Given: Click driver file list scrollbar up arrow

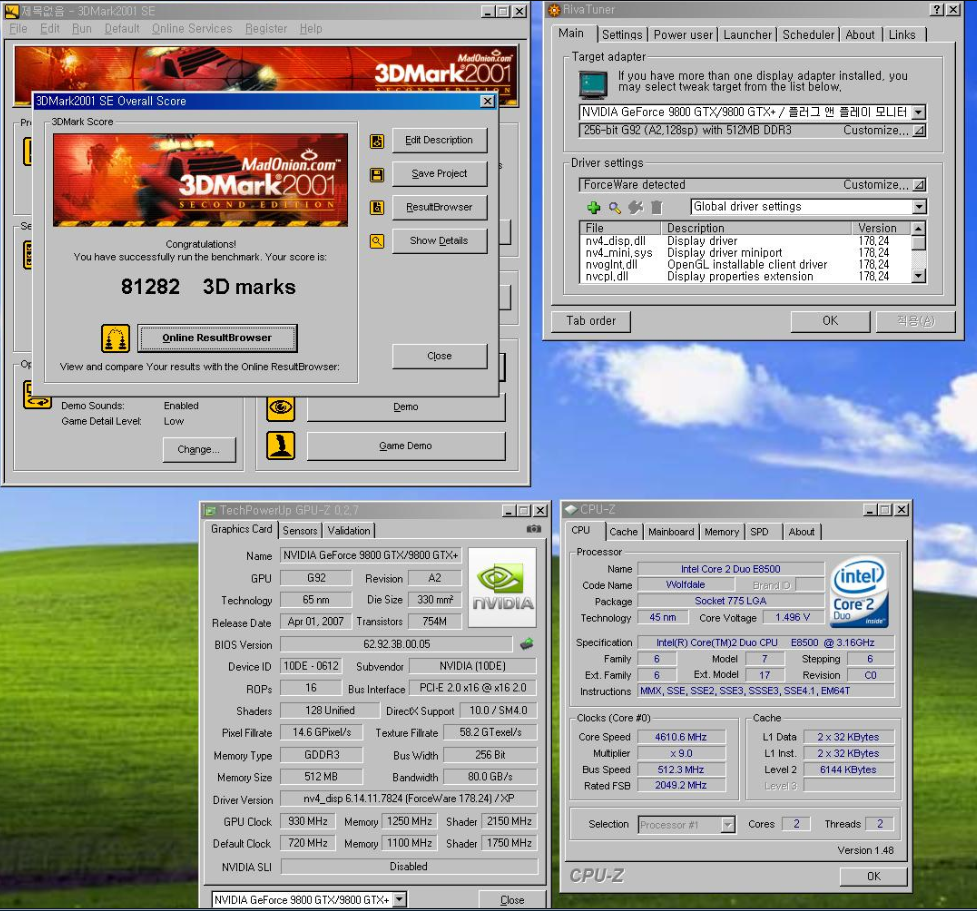Looking at the screenshot, I should coord(918,228).
